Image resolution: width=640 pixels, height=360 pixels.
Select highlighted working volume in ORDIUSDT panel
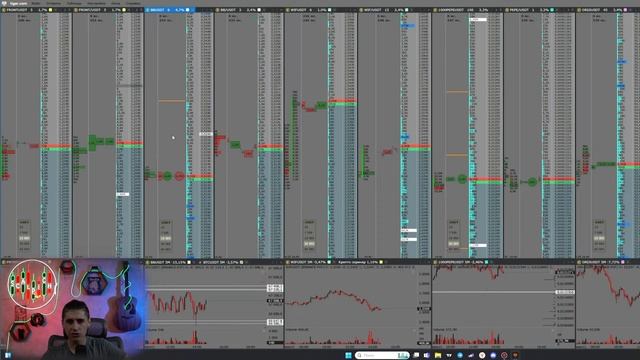[599, 238]
